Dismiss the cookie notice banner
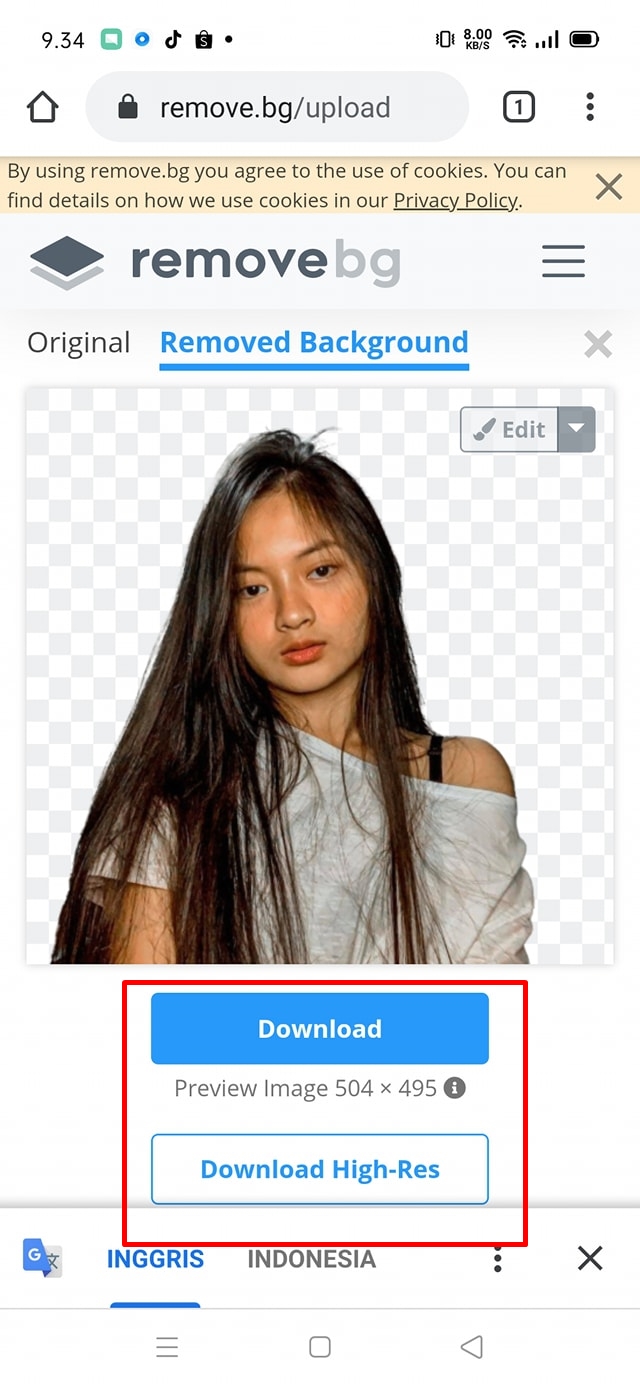Image resolution: width=640 pixels, height=1386 pixels. [608, 186]
